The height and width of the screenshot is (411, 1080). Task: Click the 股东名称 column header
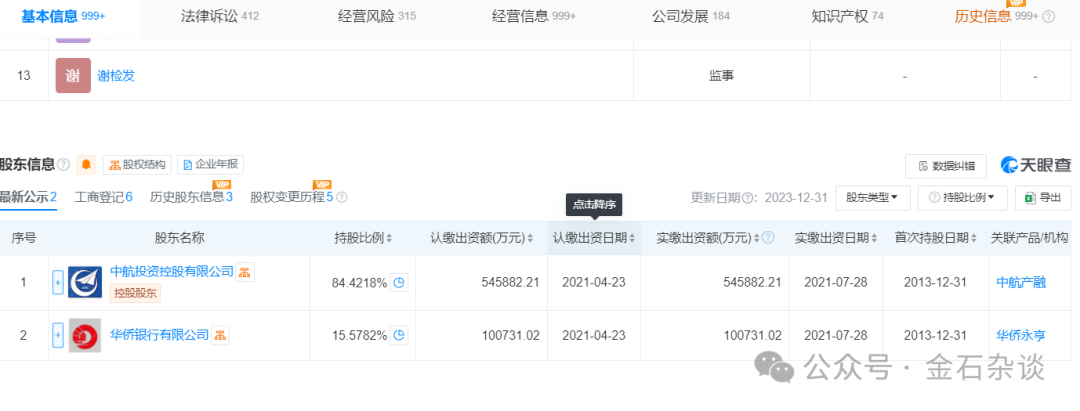coord(179,238)
